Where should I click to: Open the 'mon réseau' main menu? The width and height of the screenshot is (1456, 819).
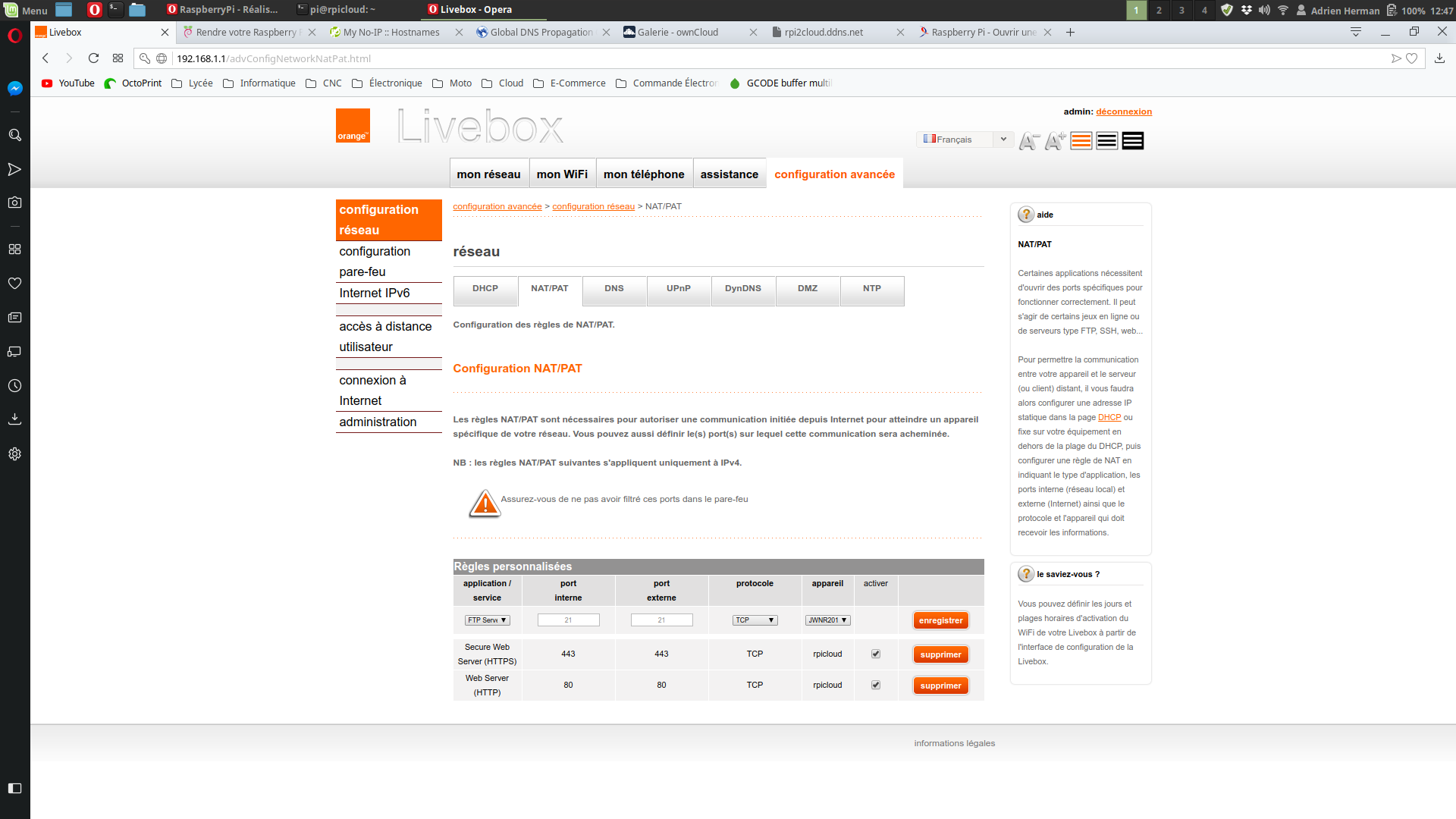pos(488,174)
